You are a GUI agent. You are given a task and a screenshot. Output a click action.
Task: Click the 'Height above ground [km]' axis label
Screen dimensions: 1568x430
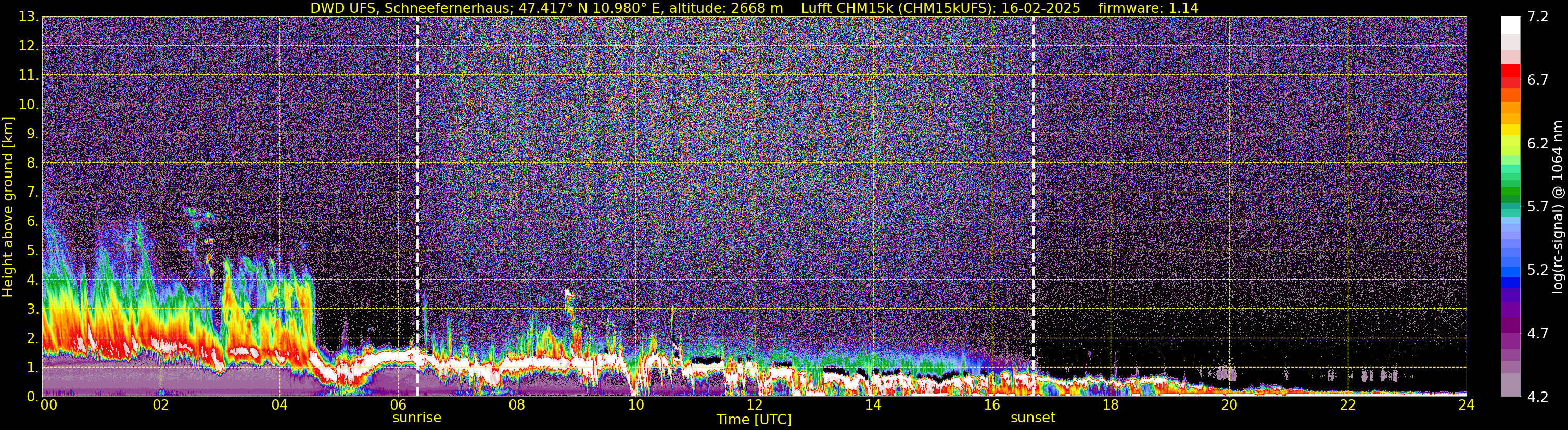pyautogui.click(x=8, y=207)
